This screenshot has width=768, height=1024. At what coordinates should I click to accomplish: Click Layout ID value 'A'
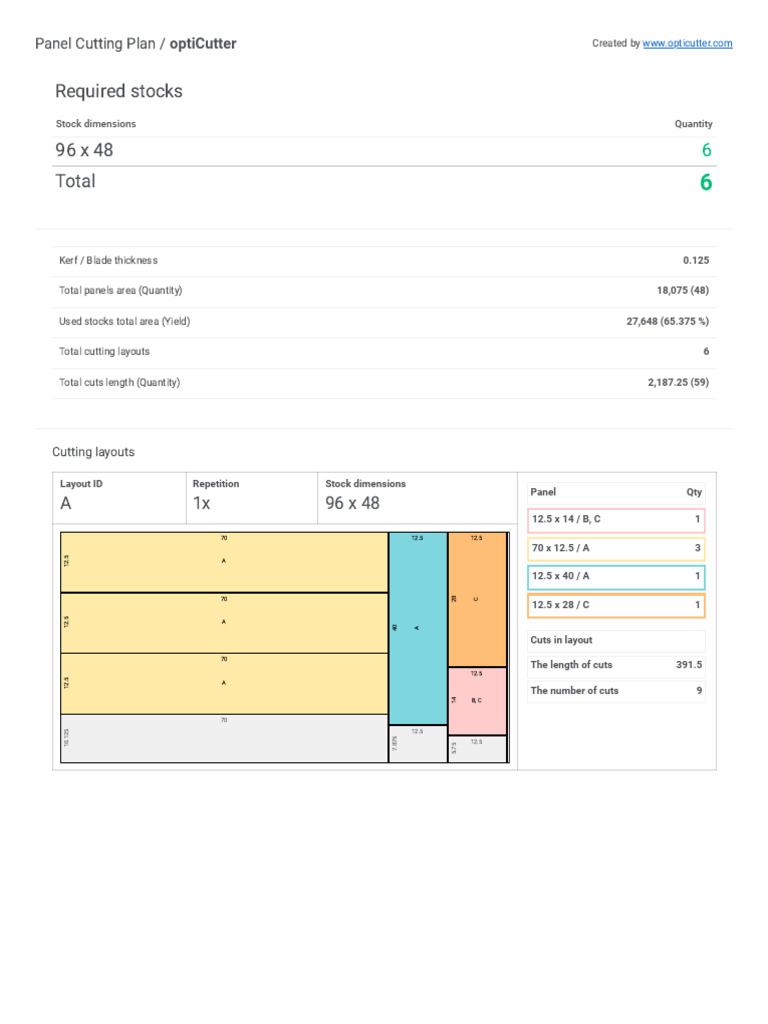[x=66, y=504]
